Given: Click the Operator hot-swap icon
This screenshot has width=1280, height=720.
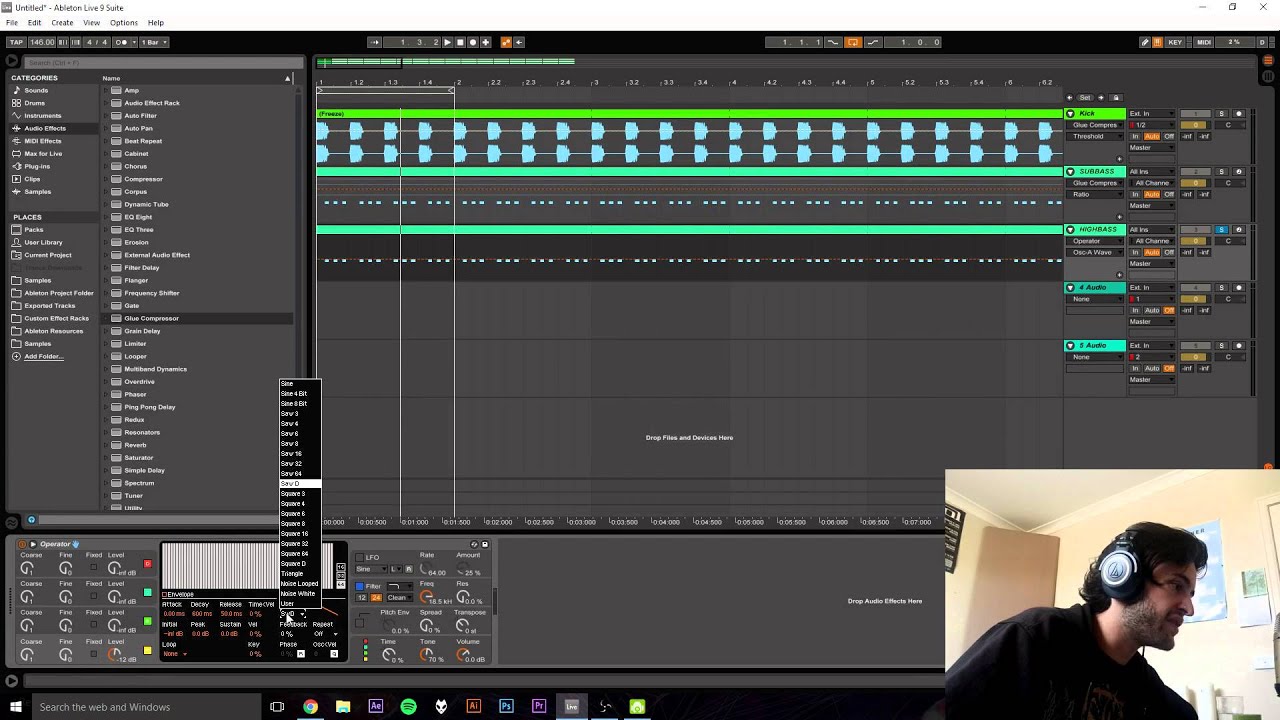Looking at the screenshot, I should pyautogui.click(x=474, y=545).
